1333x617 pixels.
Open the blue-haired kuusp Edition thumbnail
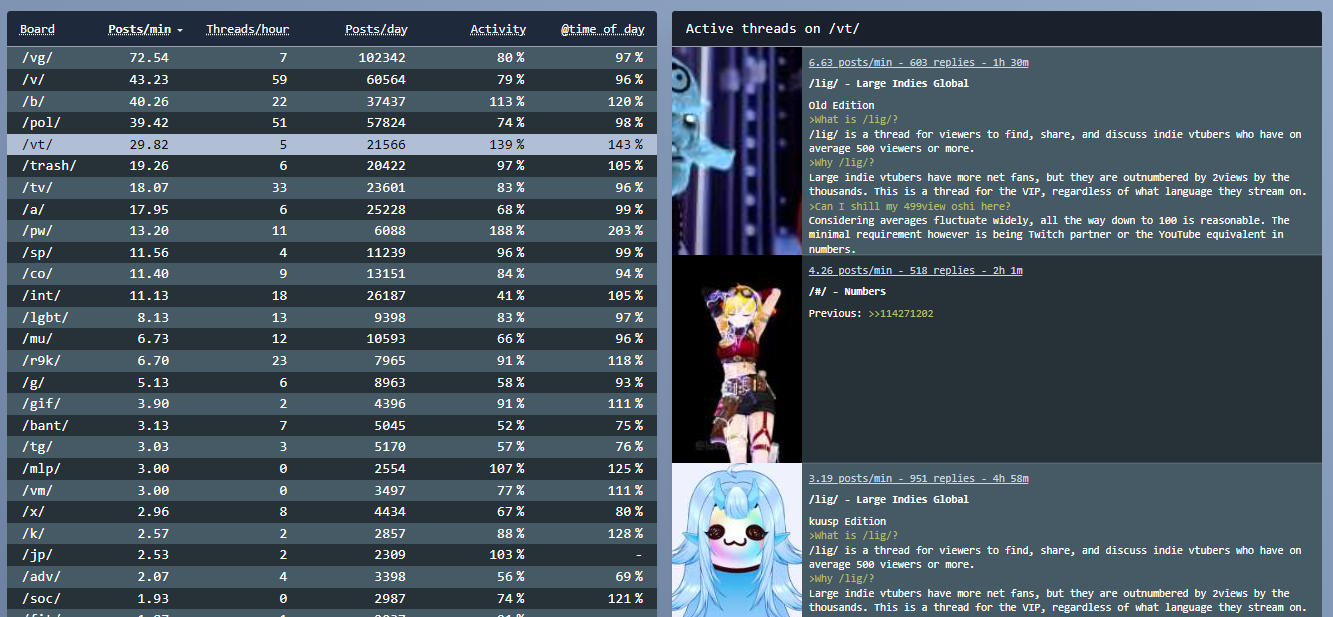tap(737, 540)
